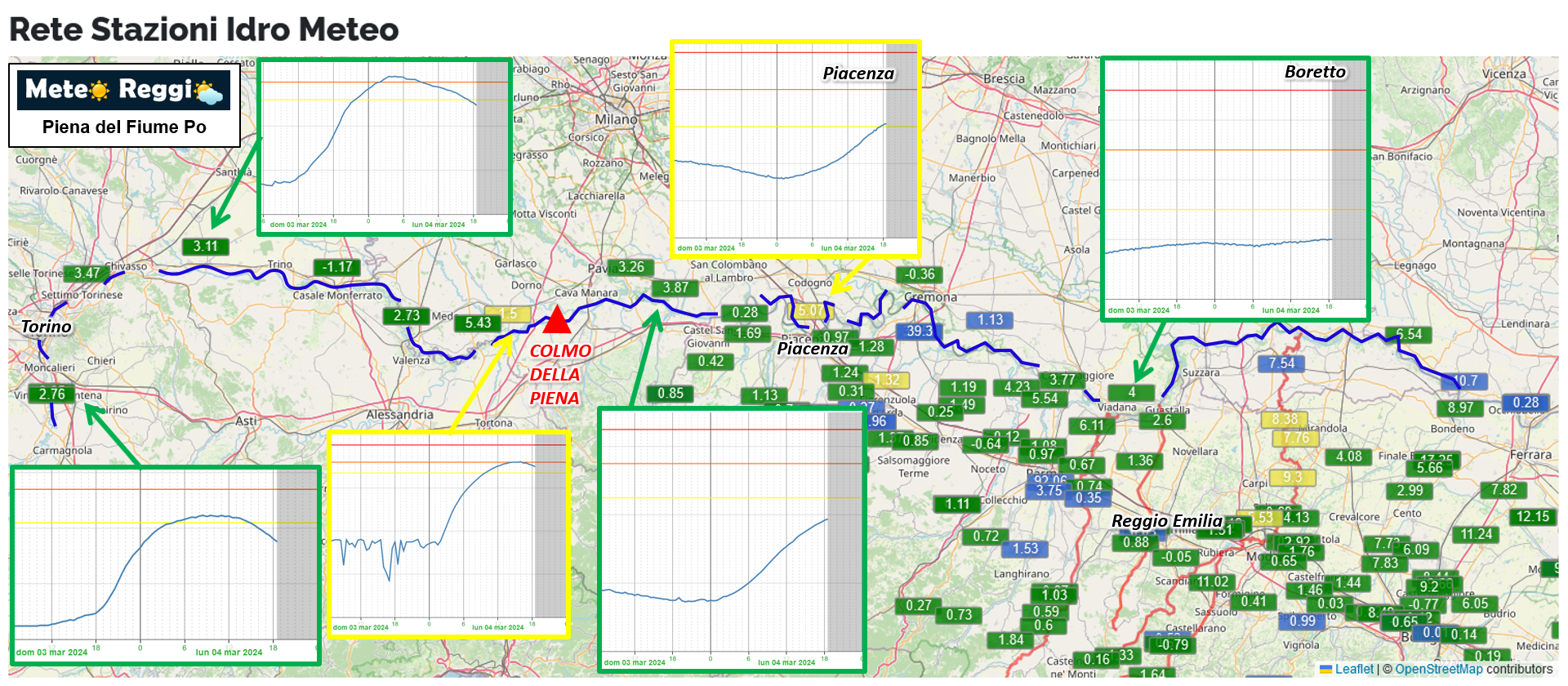Open the 3.26 station marker near Pavia

click(630, 267)
